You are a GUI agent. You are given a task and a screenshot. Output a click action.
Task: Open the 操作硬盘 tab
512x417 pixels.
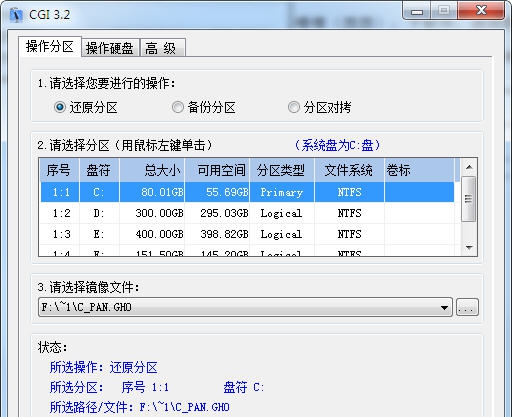pyautogui.click(x=110, y=48)
